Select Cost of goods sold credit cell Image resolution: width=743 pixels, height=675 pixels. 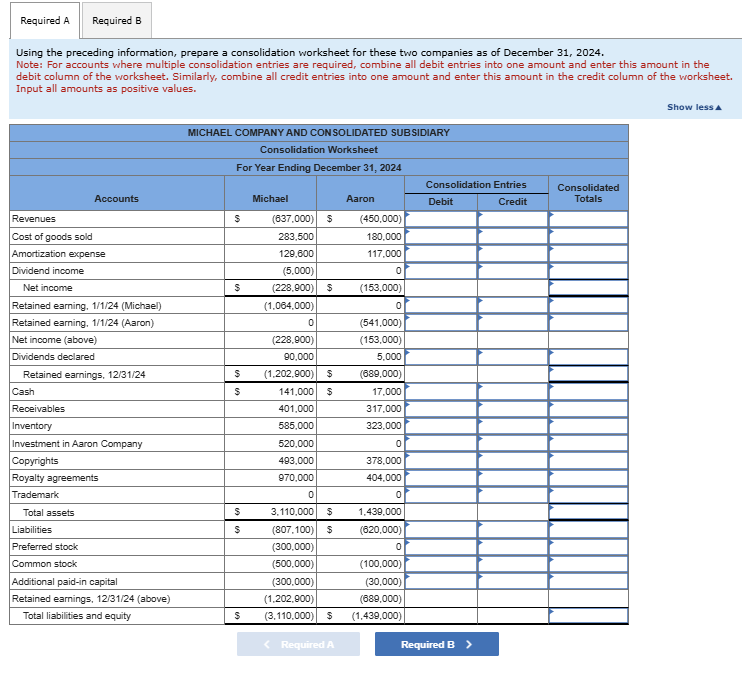[513, 236]
